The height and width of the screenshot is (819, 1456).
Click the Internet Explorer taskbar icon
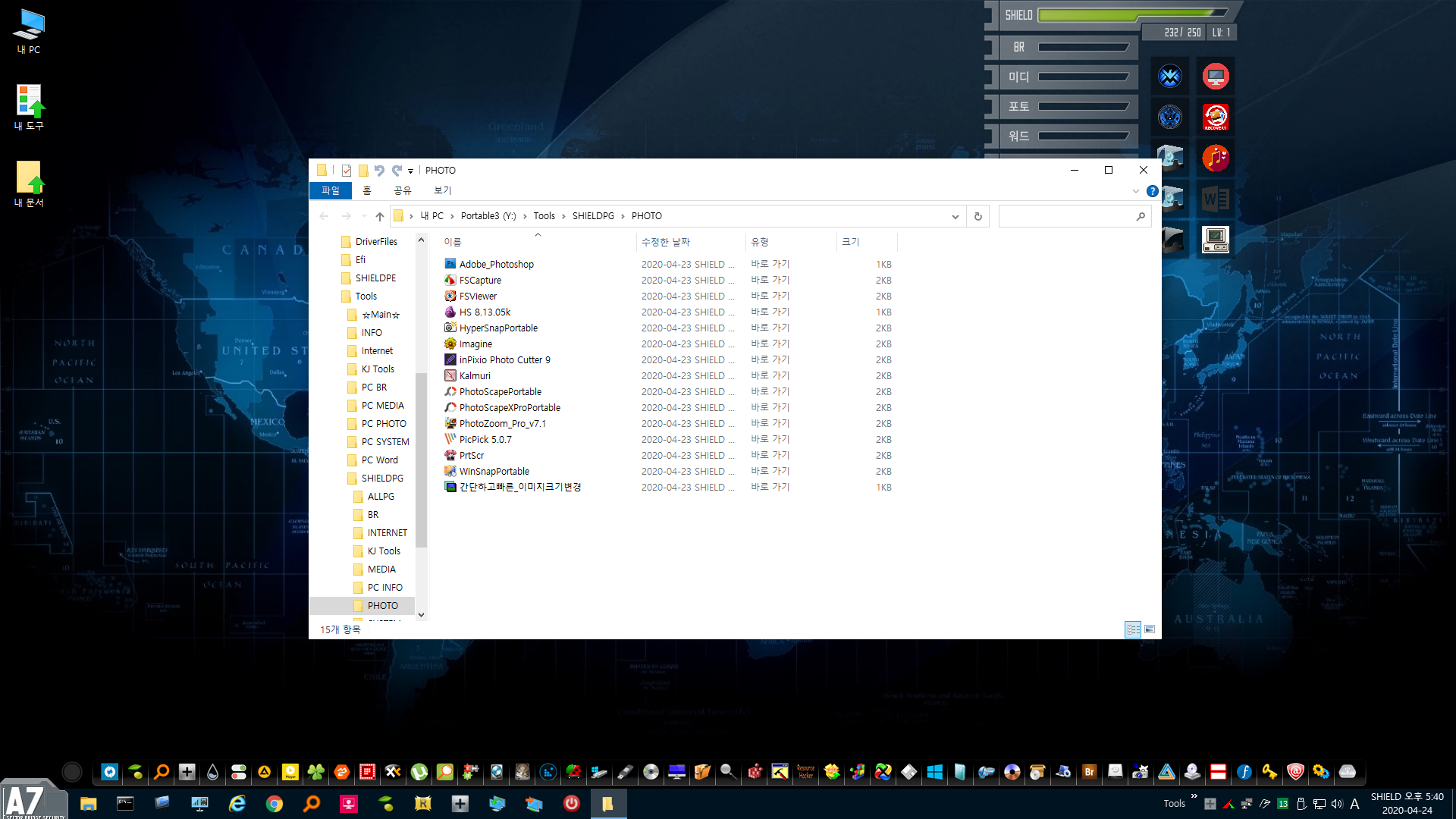point(237,803)
